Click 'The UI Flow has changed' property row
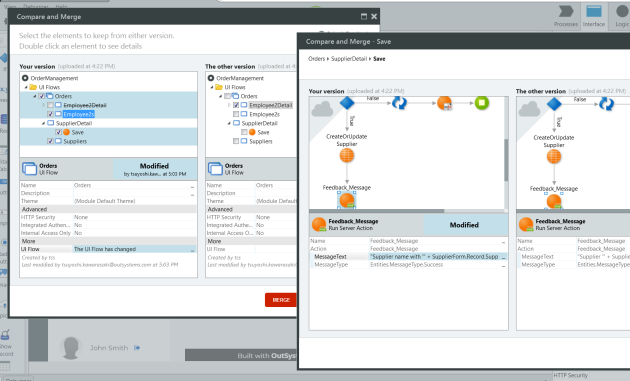The height and width of the screenshot is (381, 630). pyautogui.click(x=108, y=249)
